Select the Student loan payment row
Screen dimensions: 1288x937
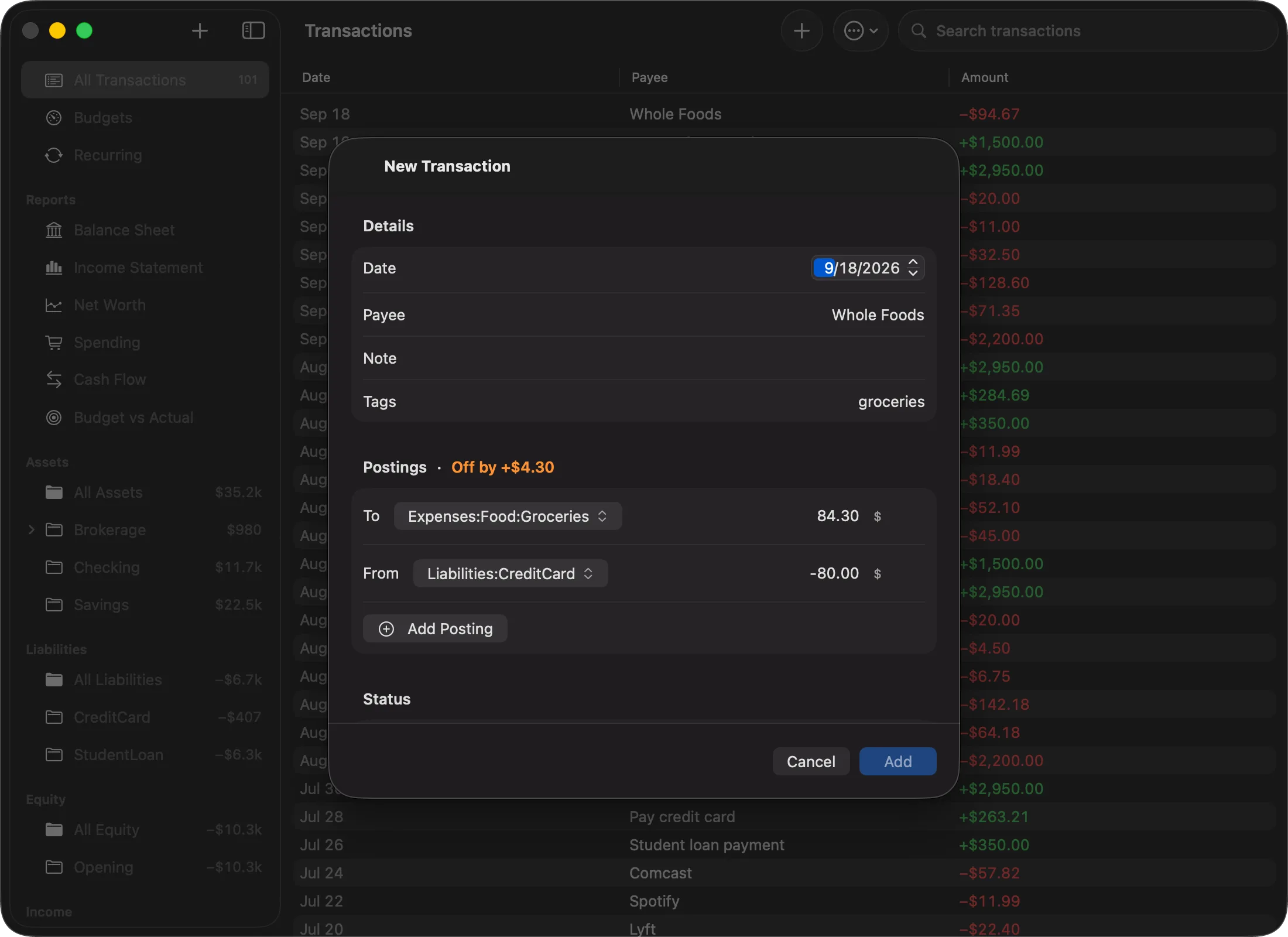[785, 845]
